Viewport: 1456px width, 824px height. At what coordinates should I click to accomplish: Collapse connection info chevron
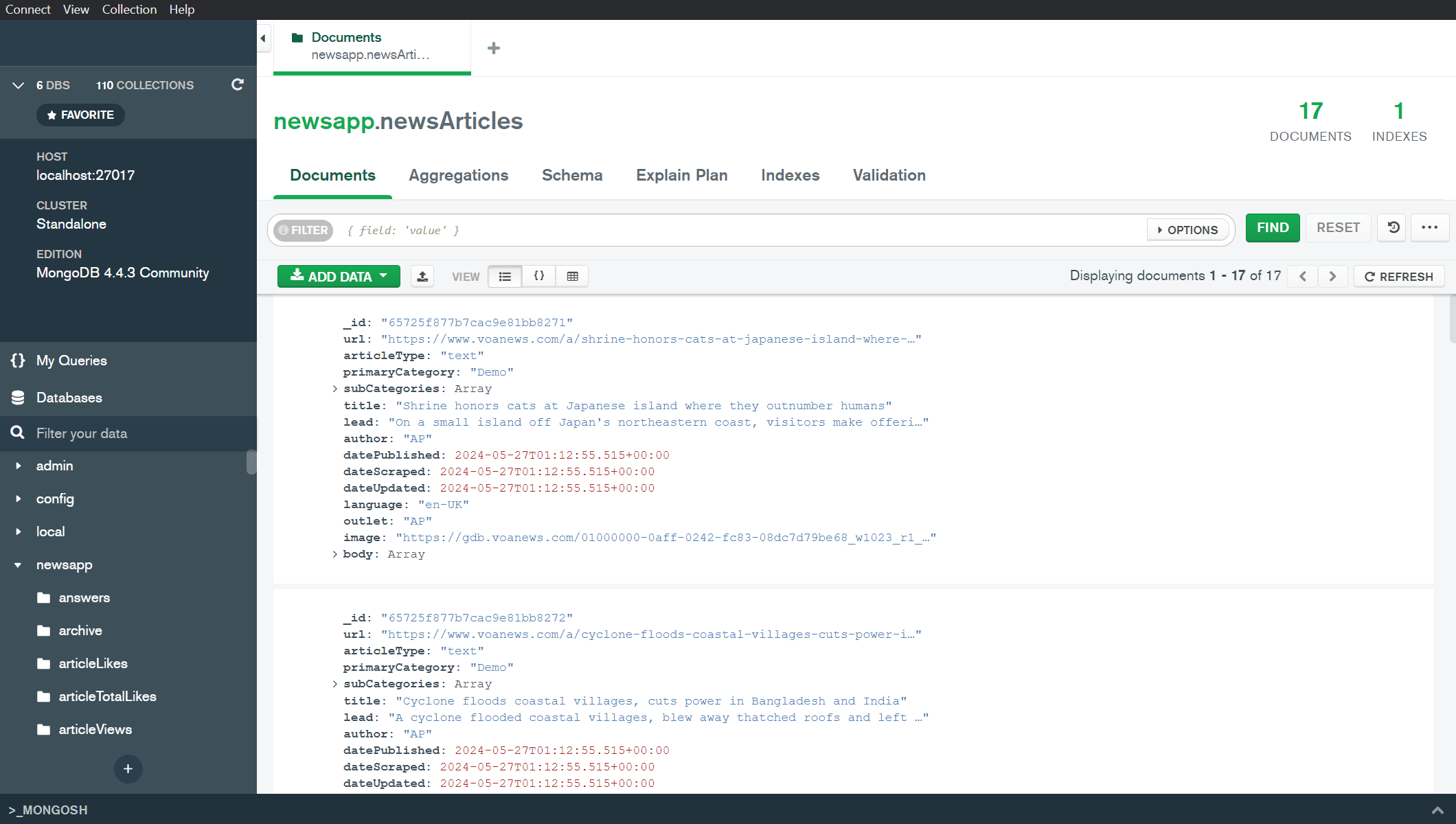click(x=19, y=85)
